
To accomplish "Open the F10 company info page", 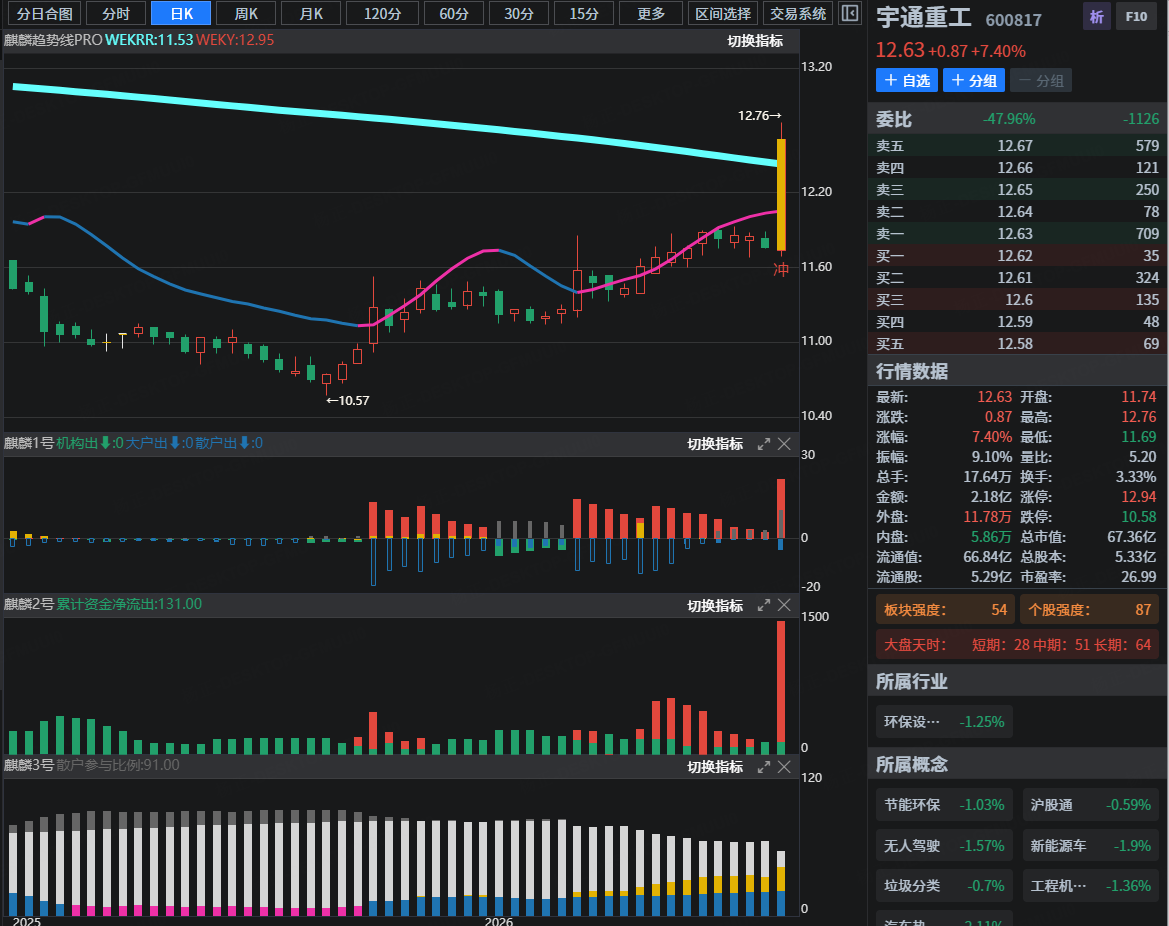I will point(1136,16).
